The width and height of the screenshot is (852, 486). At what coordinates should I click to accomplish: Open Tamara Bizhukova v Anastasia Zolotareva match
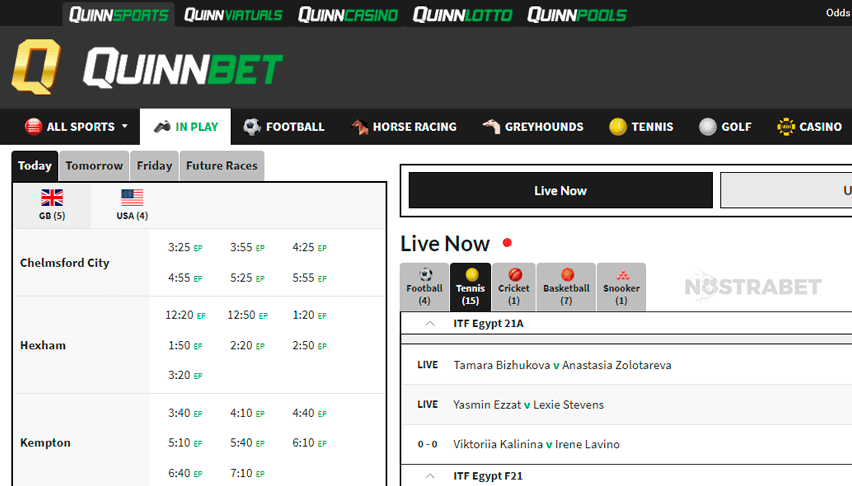562,365
